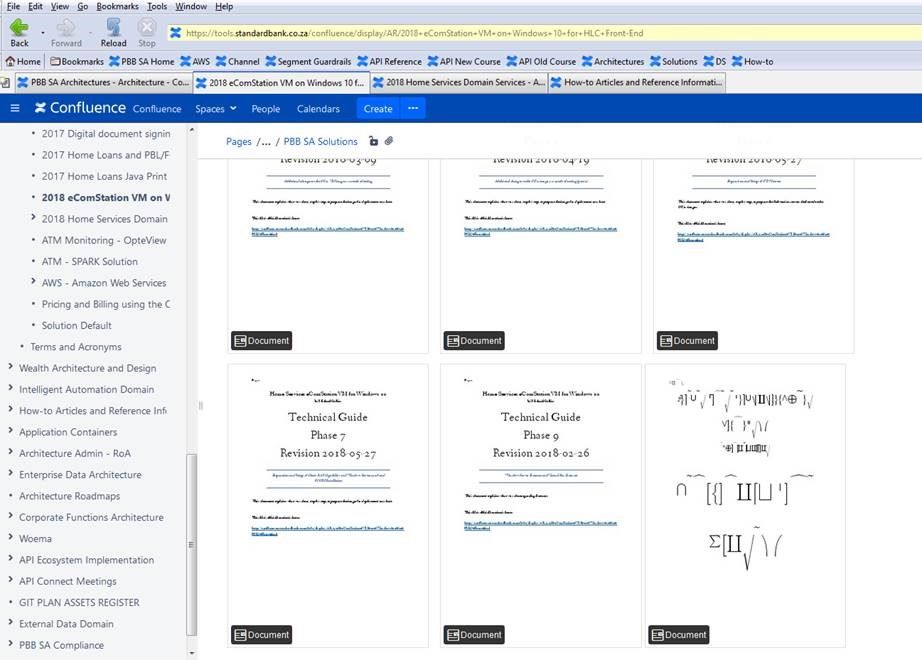Open the Architectures bookmark
This screenshot has width=922, height=660.
click(x=613, y=61)
